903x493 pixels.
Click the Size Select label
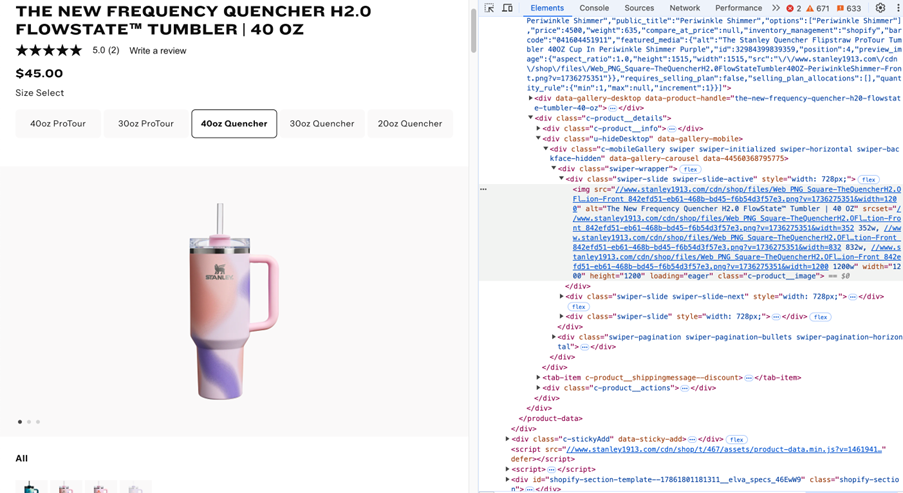coord(40,93)
